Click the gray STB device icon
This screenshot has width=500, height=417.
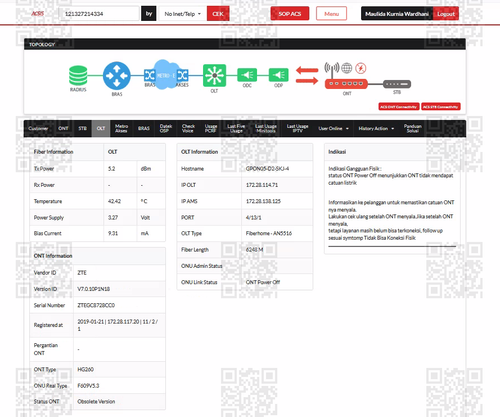(x=397, y=84)
